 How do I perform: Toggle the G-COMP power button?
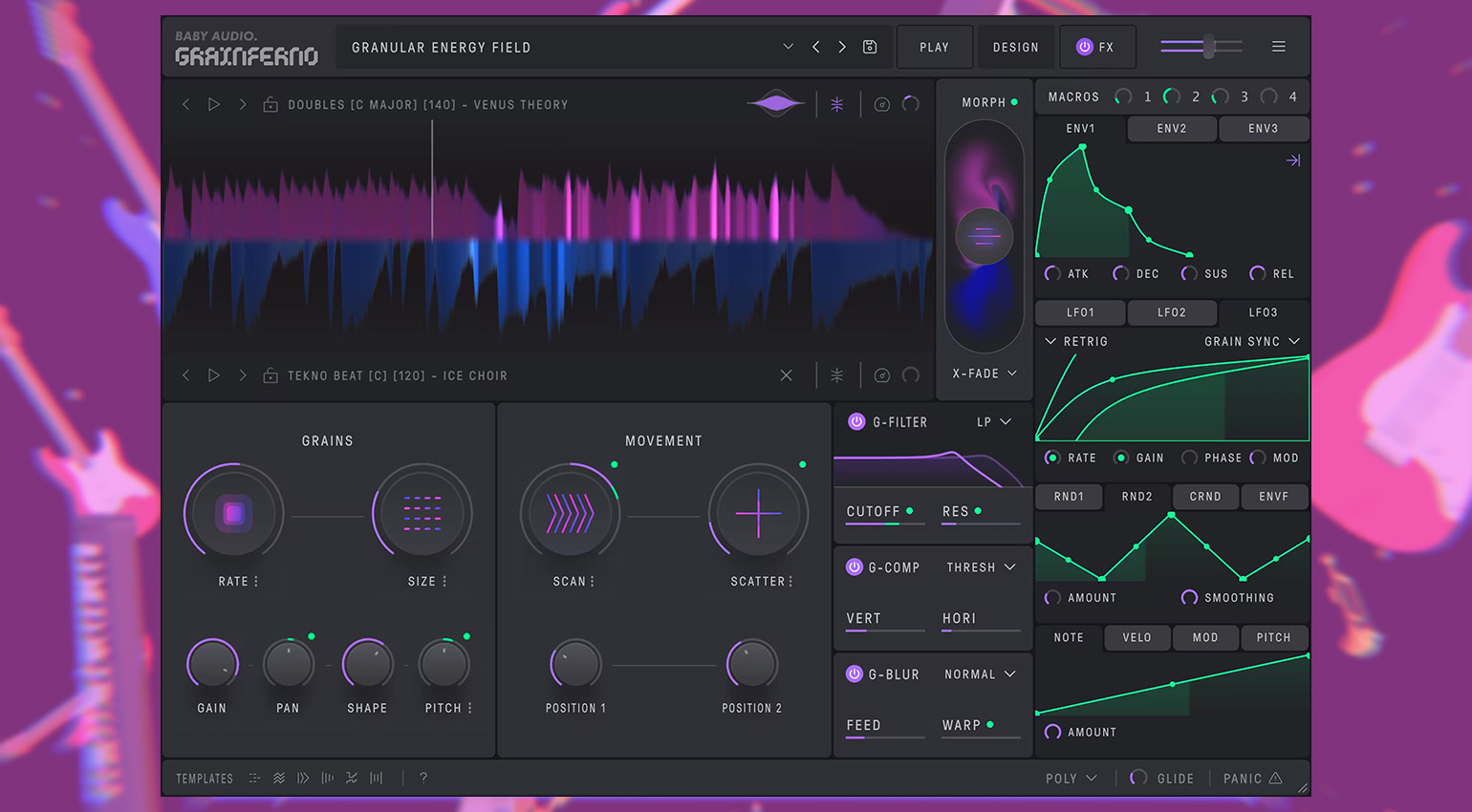[854, 566]
